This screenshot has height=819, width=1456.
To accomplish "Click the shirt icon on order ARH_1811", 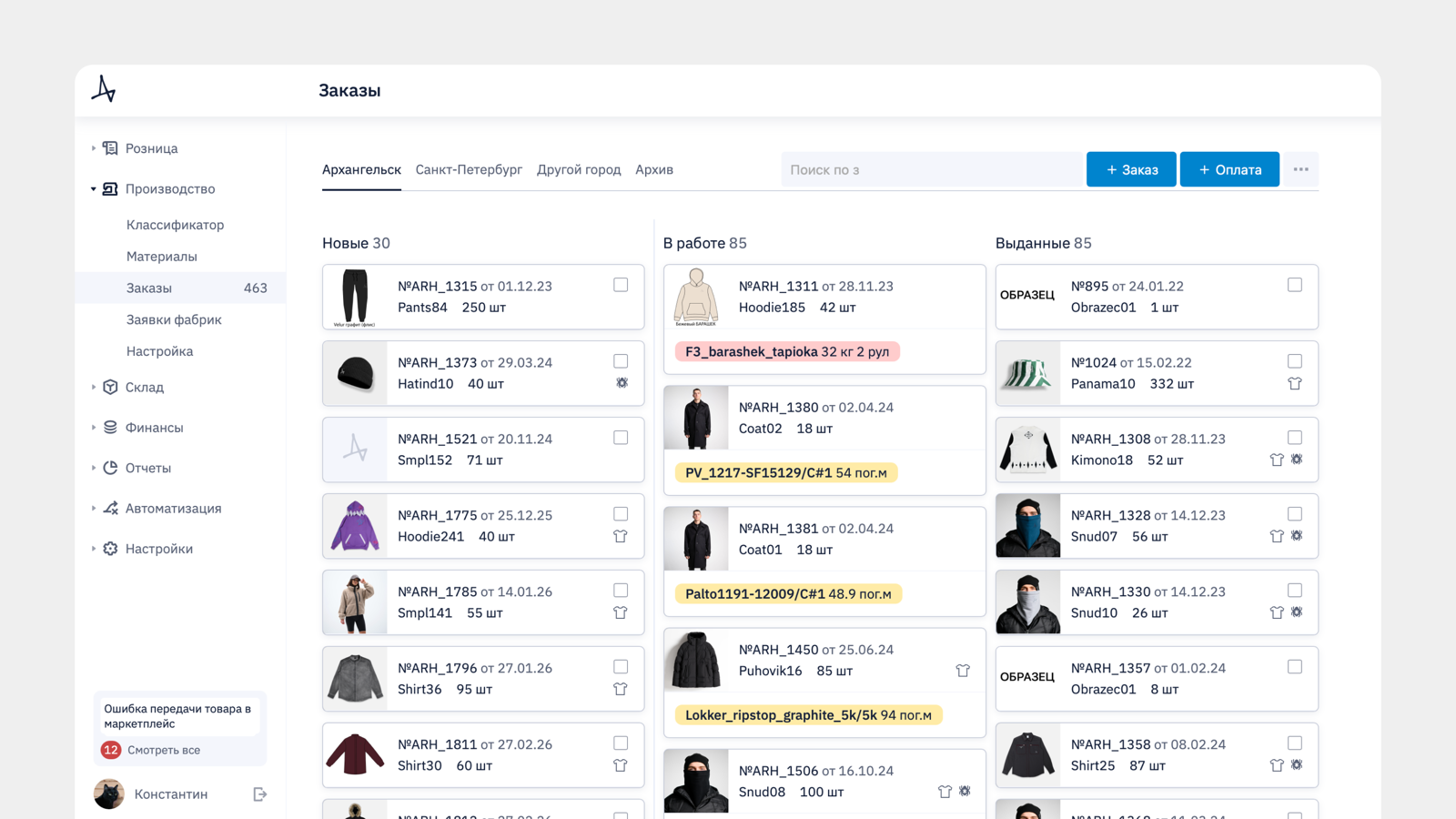I will point(621,765).
